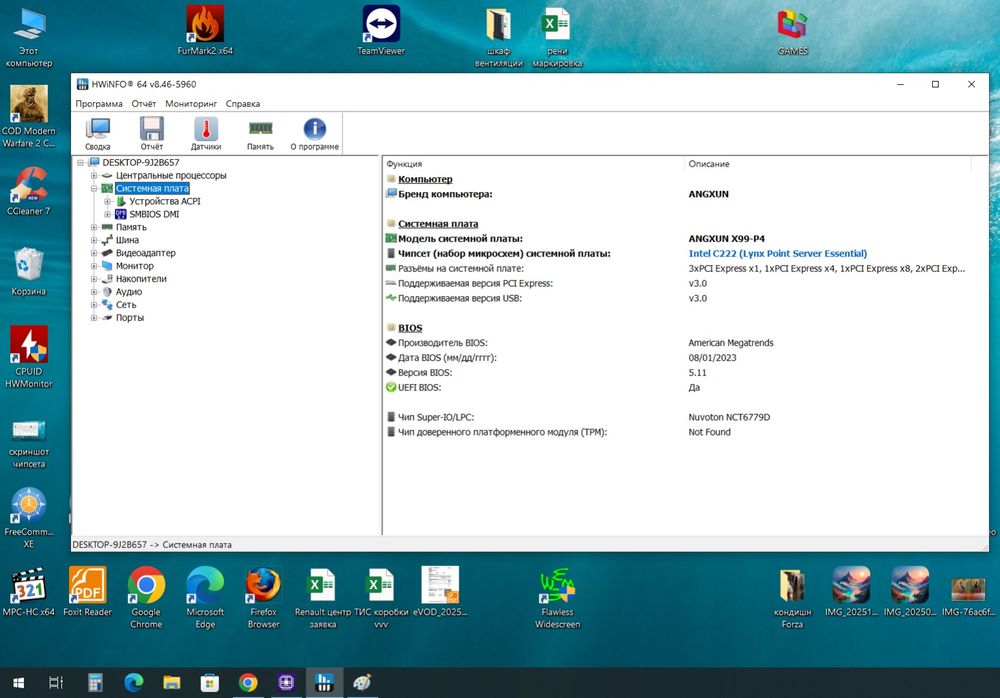This screenshot has width=1000, height=698.
Task: Open File Explorer from the taskbar
Action: [172, 683]
